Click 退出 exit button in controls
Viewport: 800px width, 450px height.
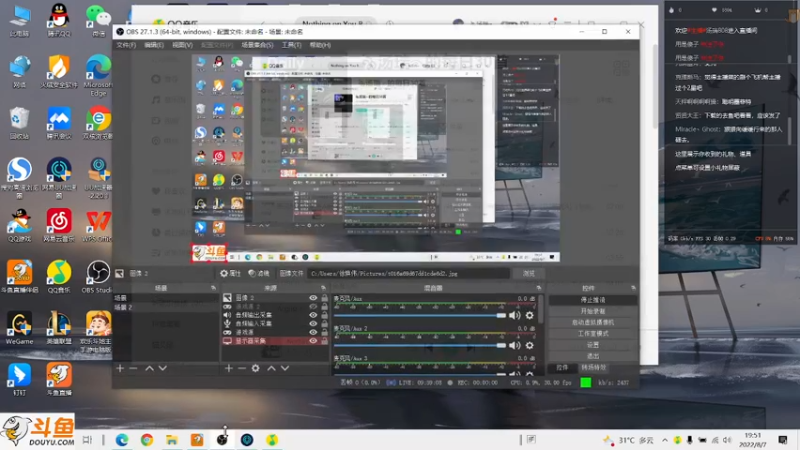tap(592, 356)
